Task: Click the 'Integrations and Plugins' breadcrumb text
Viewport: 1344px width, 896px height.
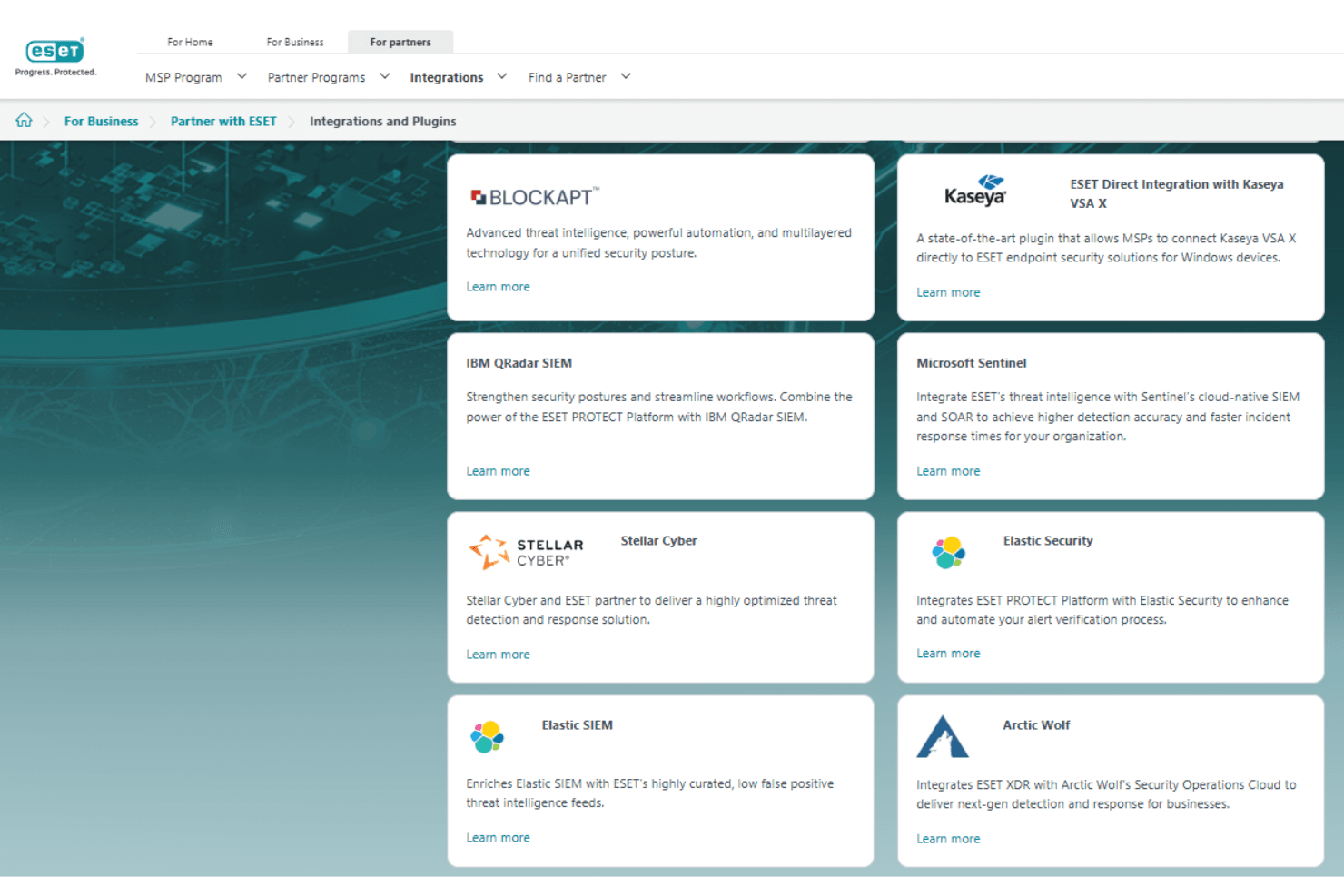Action: 383,121
